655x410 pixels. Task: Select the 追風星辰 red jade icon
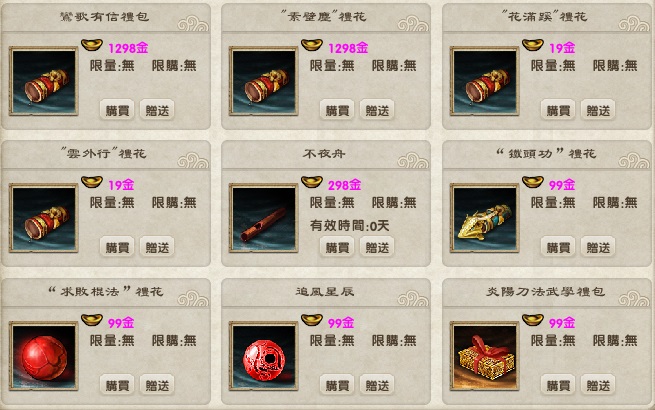click(x=264, y=356)
